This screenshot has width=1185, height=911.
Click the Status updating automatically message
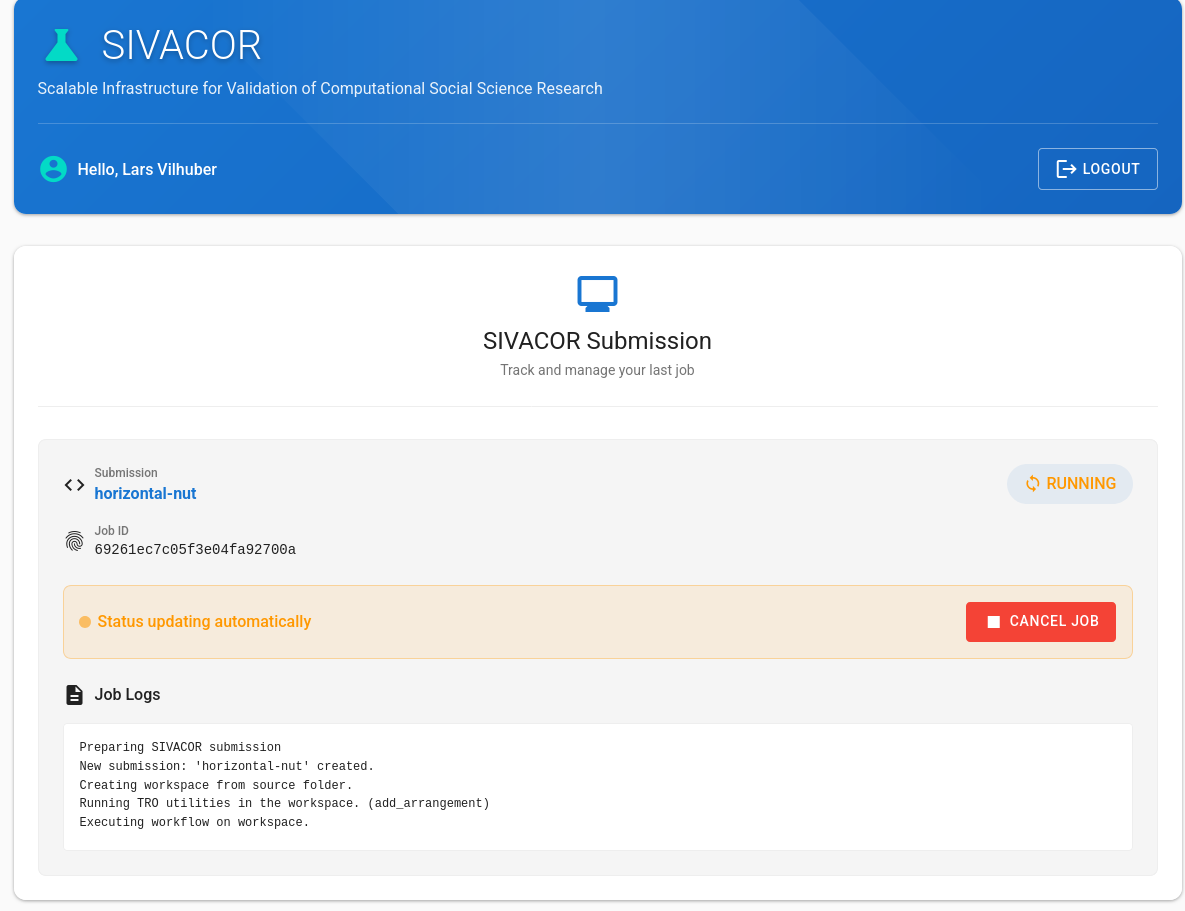coord(204,622)
